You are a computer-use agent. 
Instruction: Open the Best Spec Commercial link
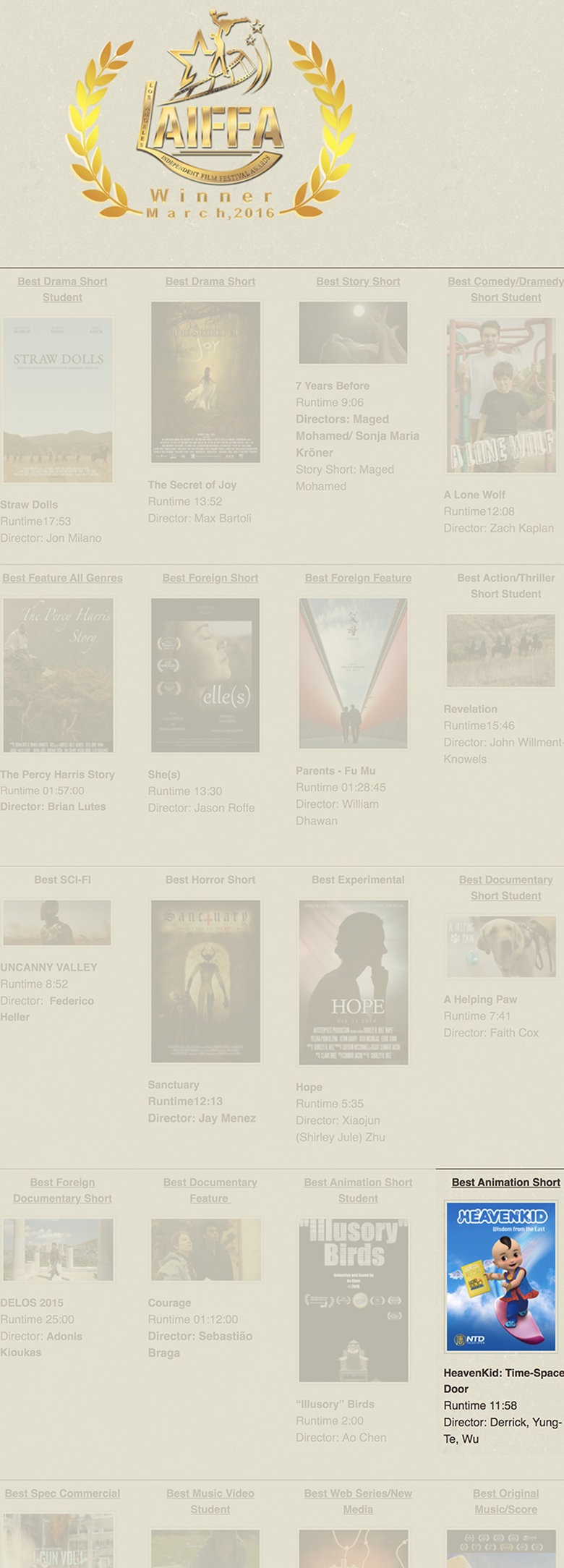pyautogui.click(x=62, y=1493)
